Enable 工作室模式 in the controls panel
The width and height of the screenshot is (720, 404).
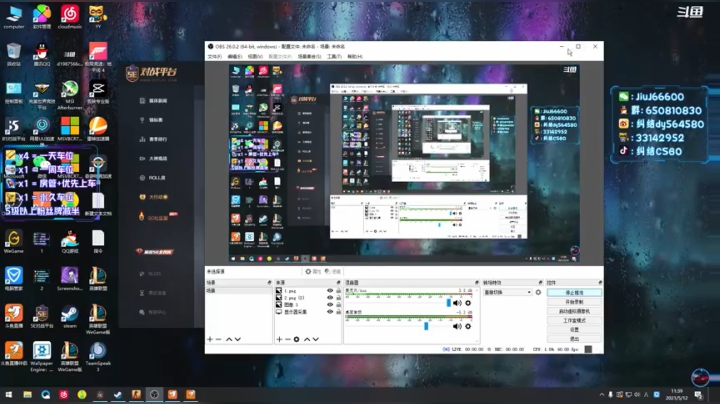[574, 320]
